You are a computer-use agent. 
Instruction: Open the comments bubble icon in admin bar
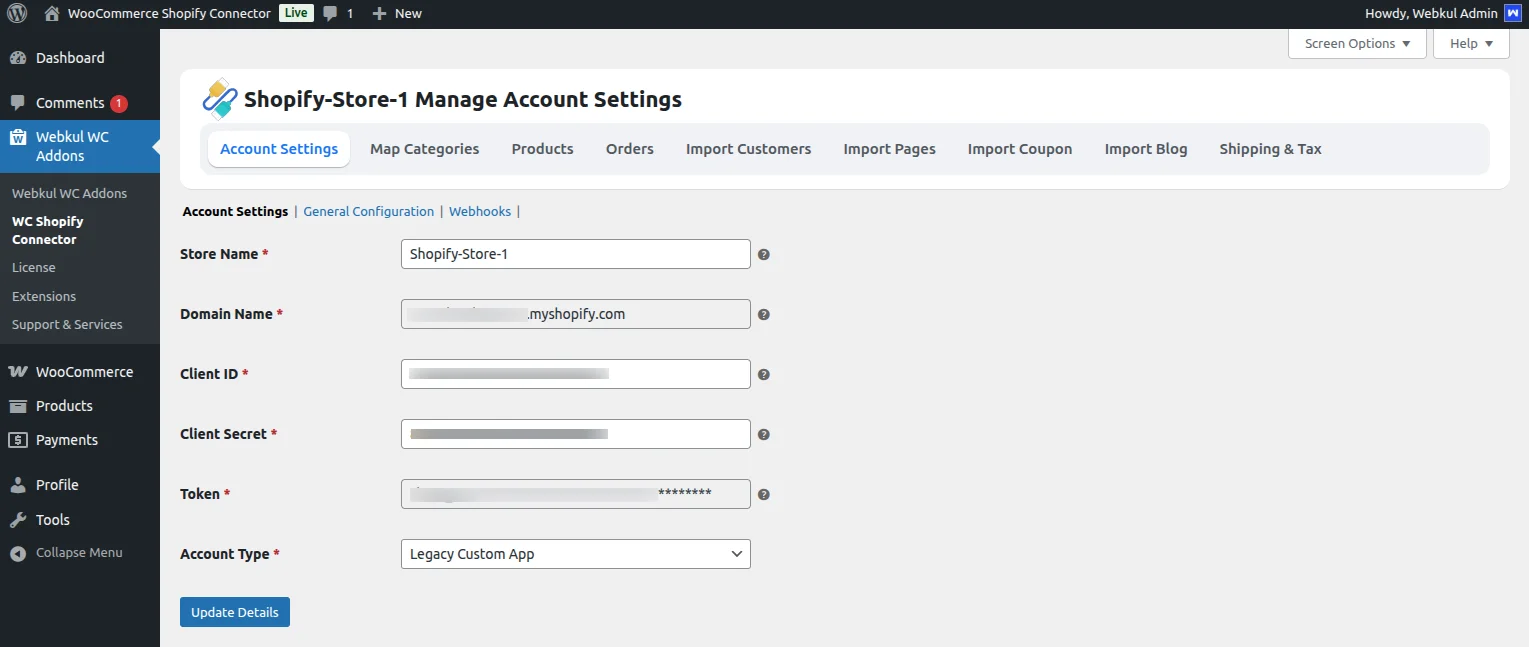pos(331,14)
